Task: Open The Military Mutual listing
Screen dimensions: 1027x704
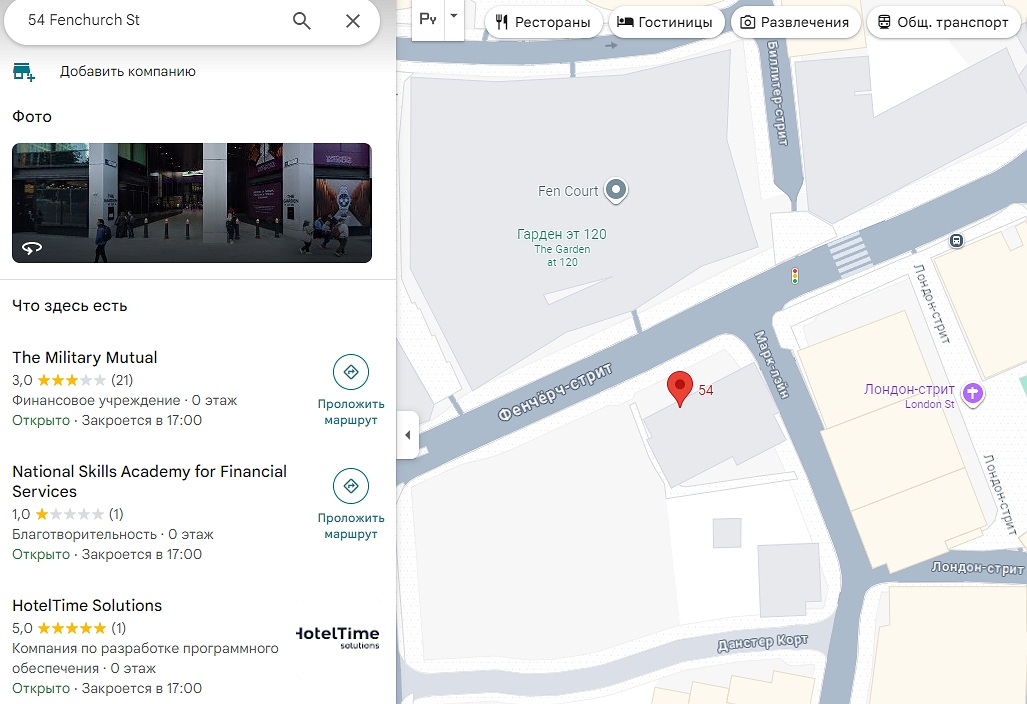Action: tap(84, 358)
